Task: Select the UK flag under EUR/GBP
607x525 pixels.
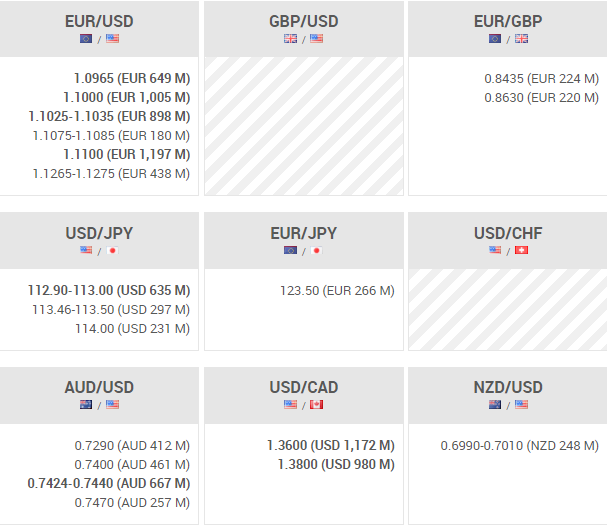Action: pos(521,39)
